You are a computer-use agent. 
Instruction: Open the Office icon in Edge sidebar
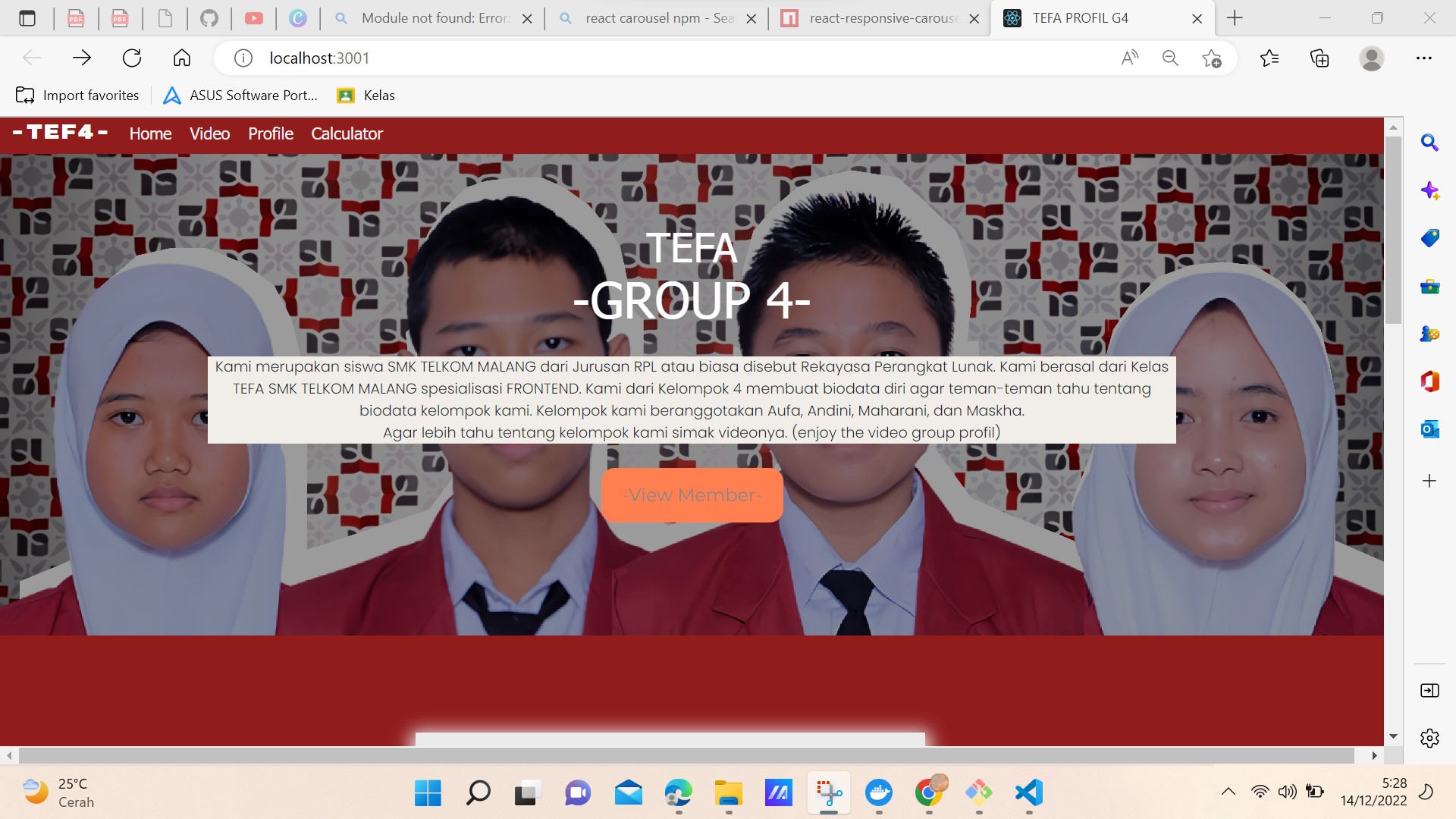(1429, 381)
